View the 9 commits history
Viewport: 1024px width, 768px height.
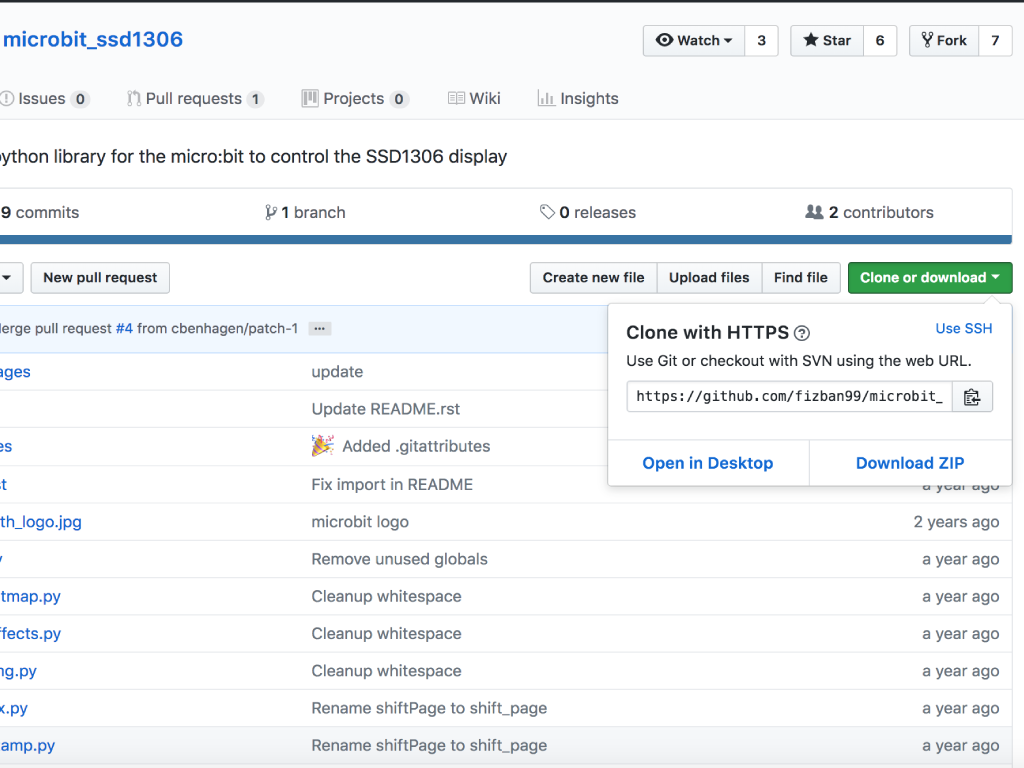click(39, 212)
